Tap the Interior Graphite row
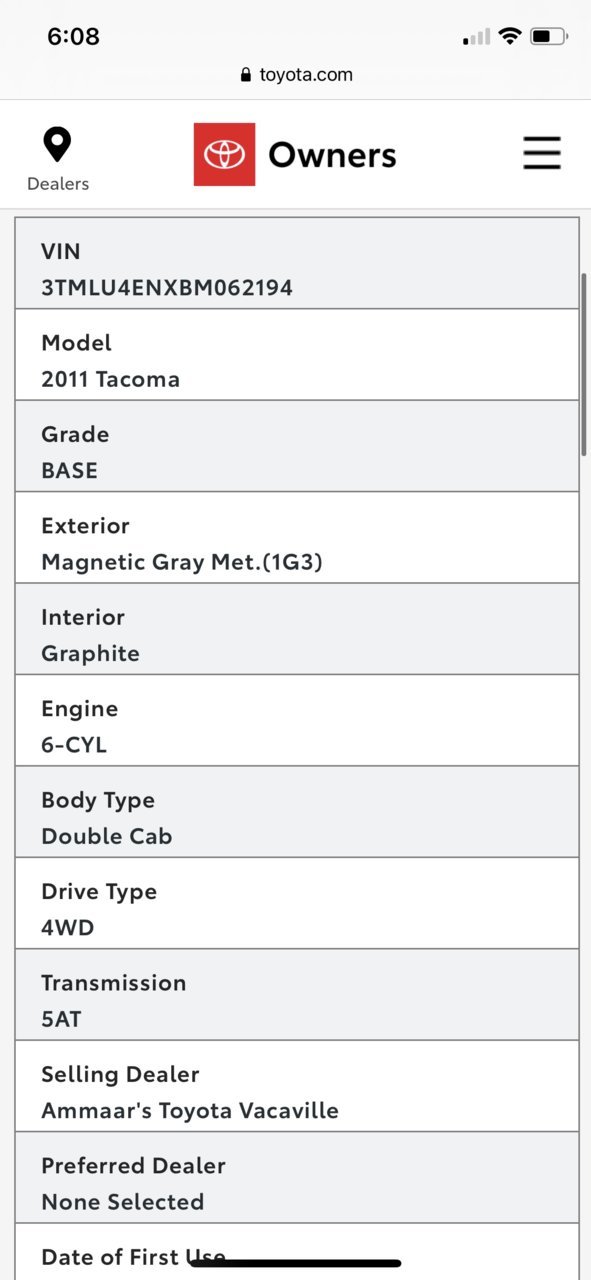This screenshot has height=1280, width=591. point(297,629)
